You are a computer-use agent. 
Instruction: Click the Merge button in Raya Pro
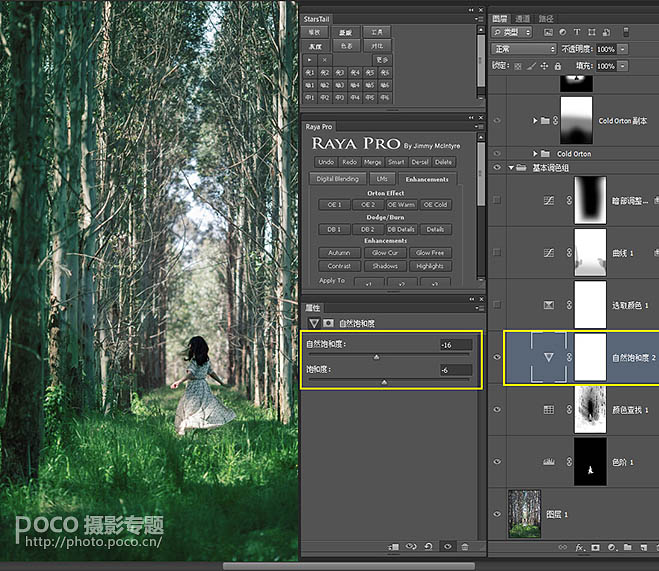[372, 162]
